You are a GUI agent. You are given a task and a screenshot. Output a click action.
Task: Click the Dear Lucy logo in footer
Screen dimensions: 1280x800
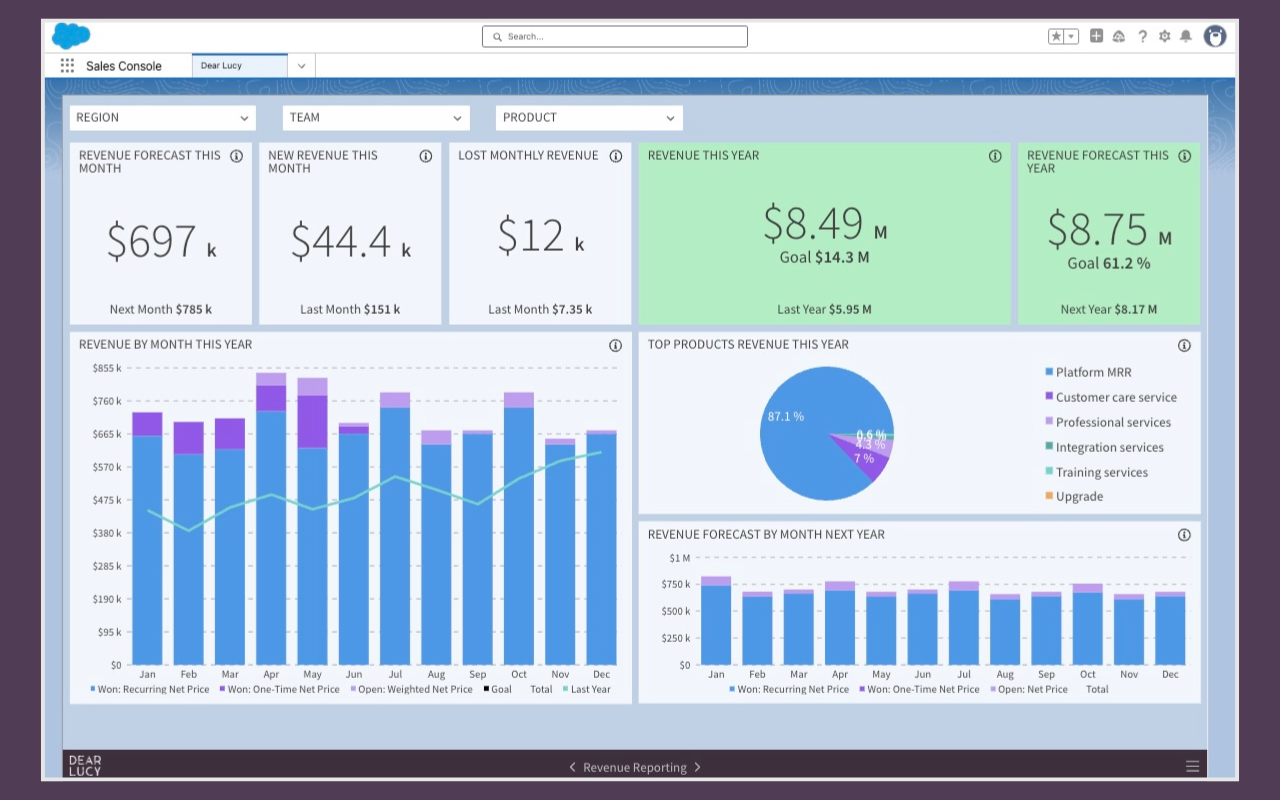coord(85,766)
